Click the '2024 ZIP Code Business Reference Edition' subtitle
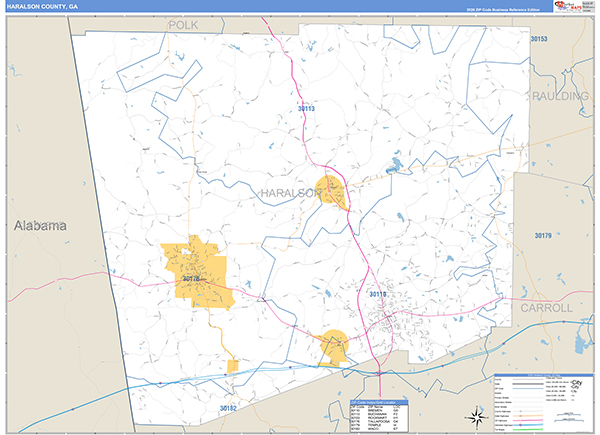The width and height of the screenshot is (600, 435). pos(503,10)
